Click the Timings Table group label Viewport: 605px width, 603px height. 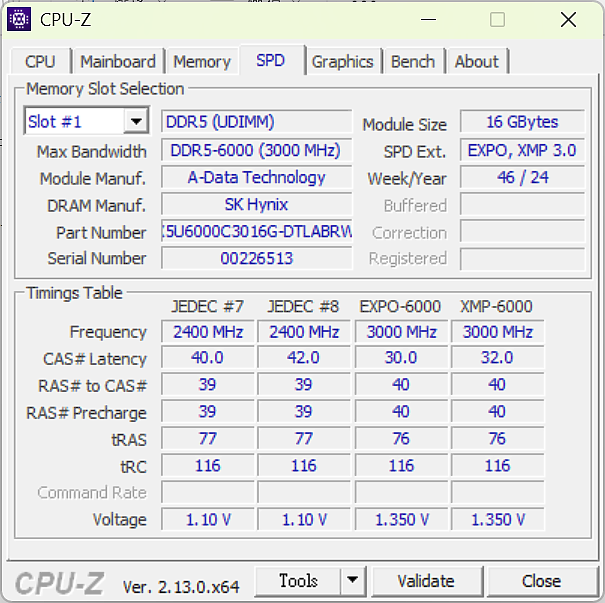tap(74, 293)
